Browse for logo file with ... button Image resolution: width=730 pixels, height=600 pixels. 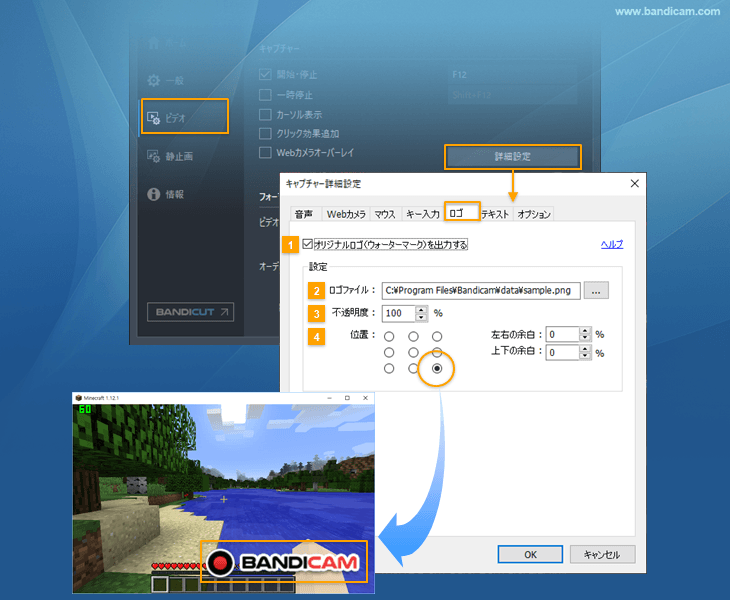coord(596,290)
